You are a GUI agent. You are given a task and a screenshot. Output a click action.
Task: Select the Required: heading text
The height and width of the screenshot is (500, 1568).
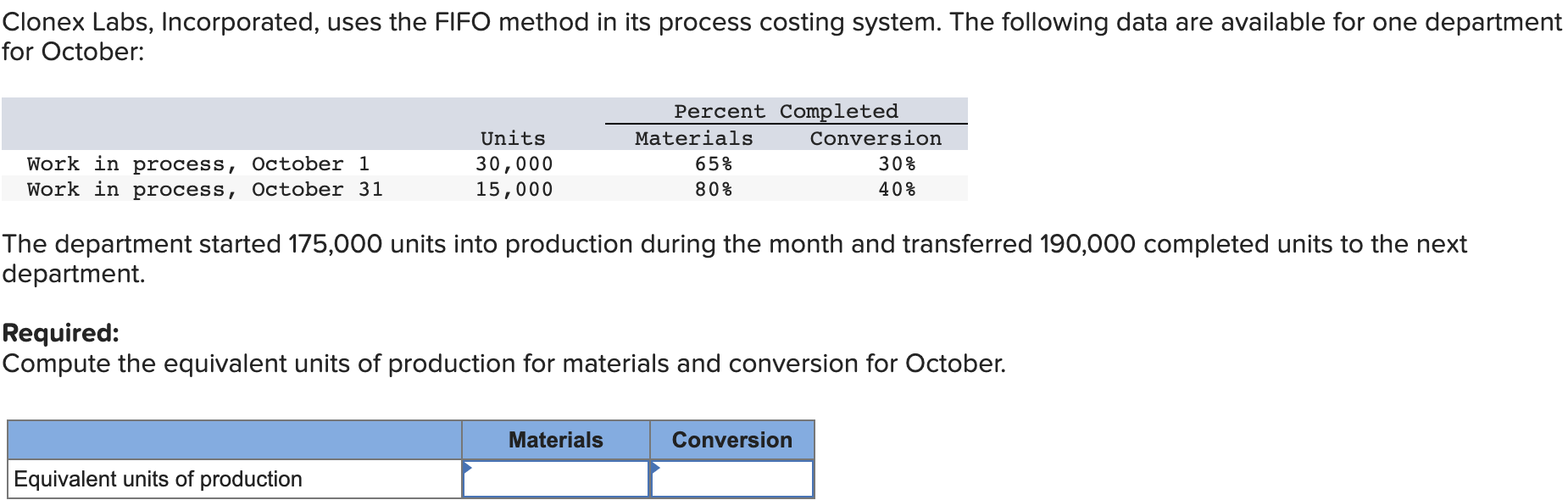coord(60,332)
